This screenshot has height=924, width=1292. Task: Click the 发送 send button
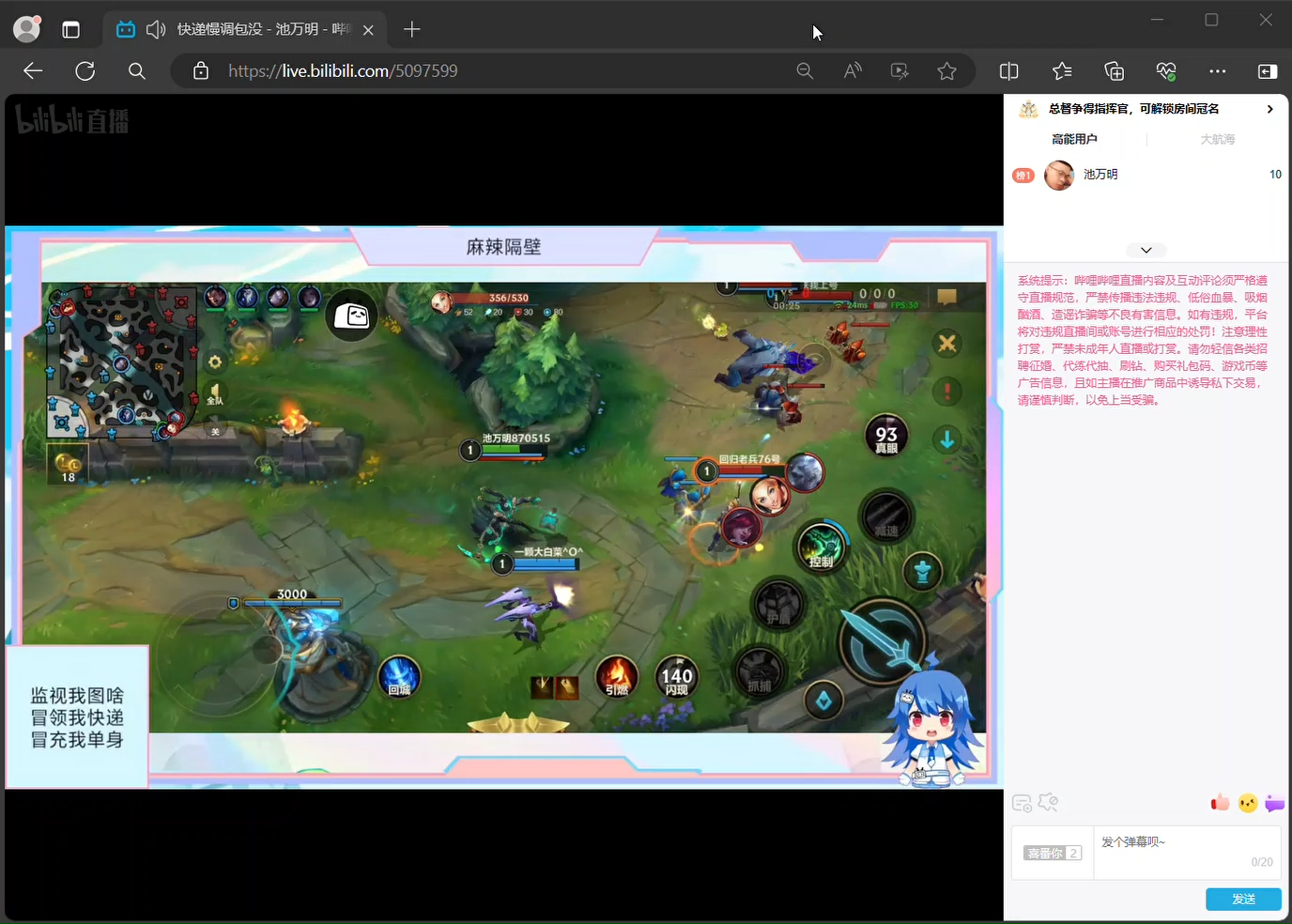1243,900
